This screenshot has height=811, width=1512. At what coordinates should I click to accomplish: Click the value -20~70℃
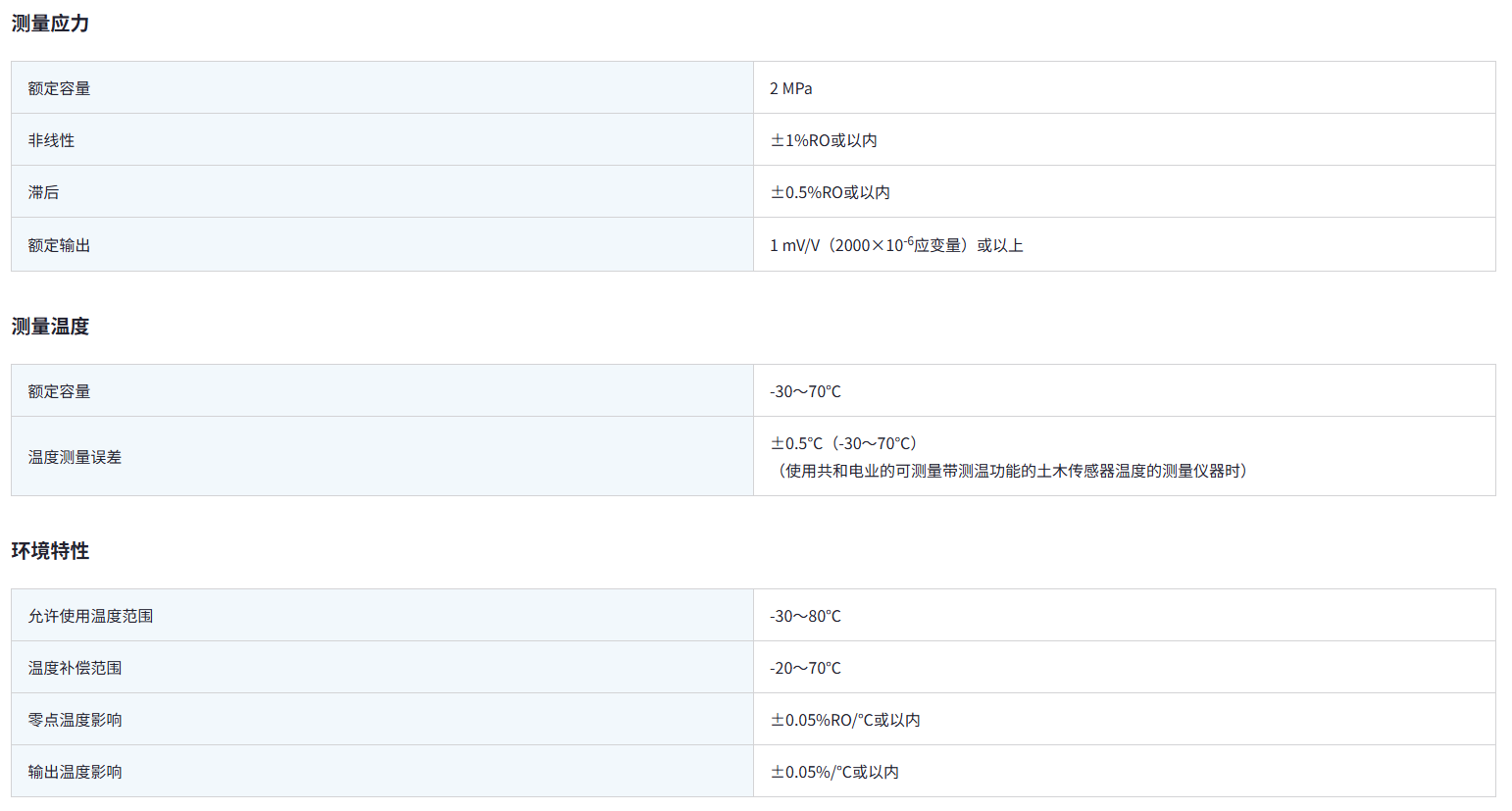pos(805,668)
